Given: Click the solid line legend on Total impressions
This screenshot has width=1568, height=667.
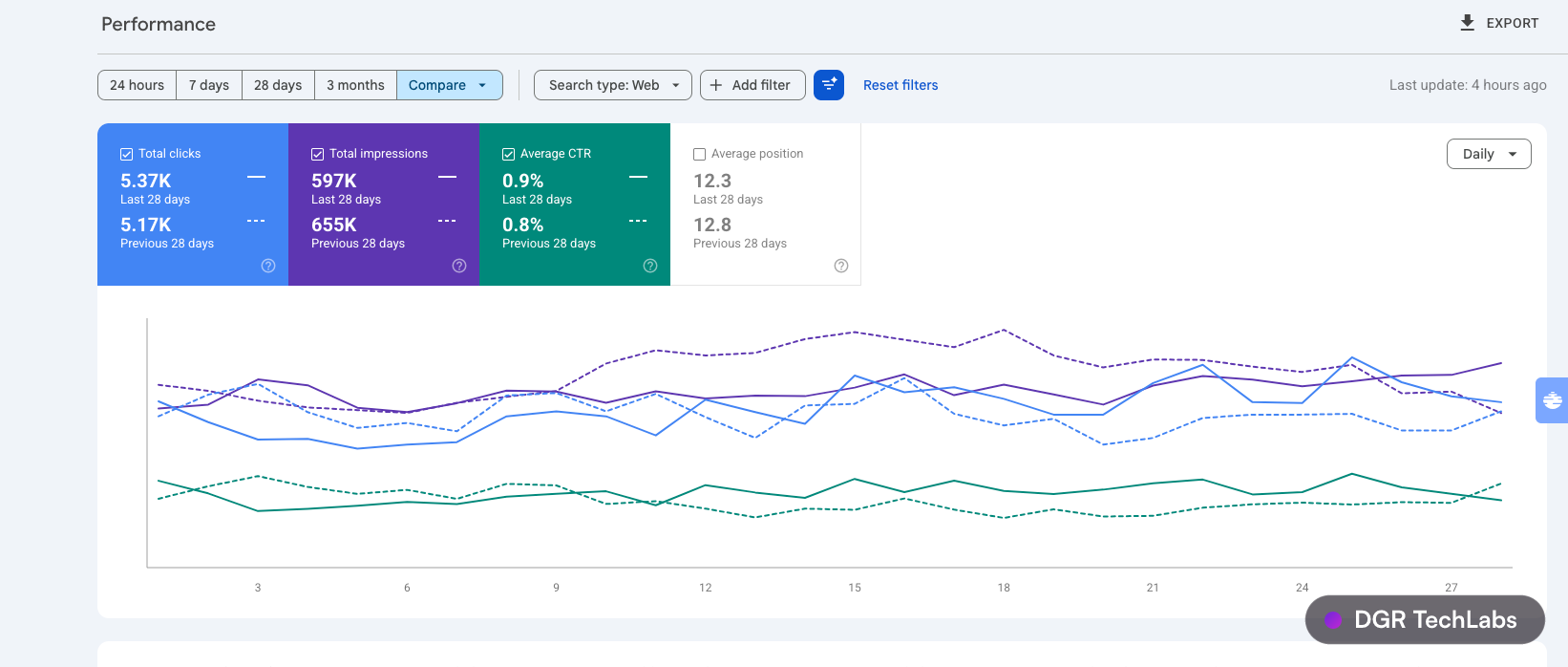Looking at the screenshot, I should point(447,177).
